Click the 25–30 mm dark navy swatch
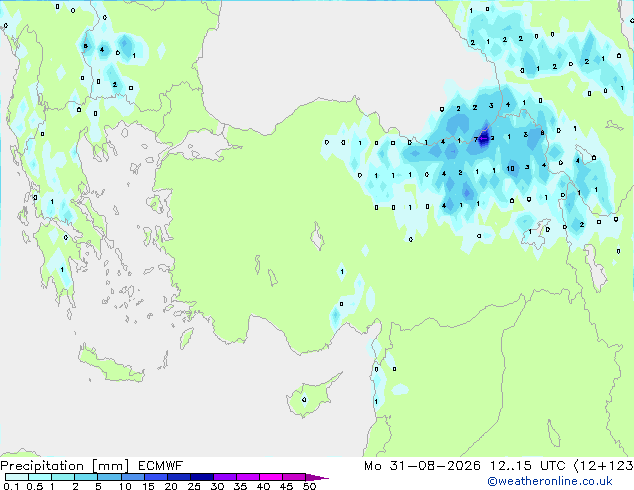The width and height of the screenshot is (634, 490). 202,477
